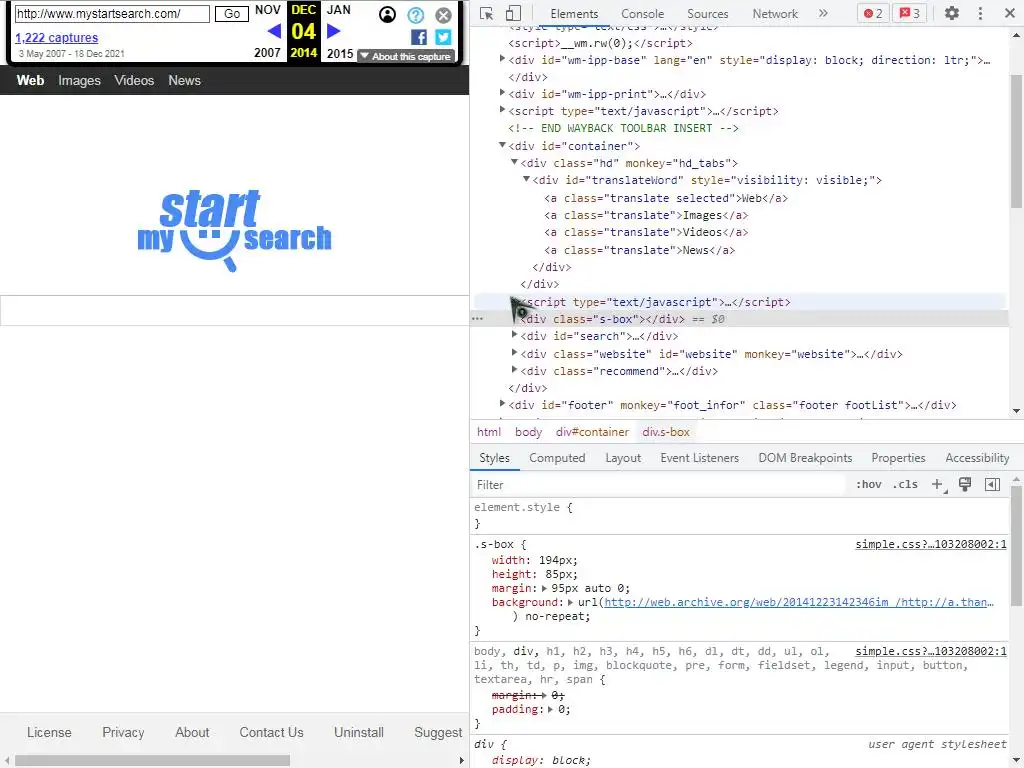Open the License footer link
The width and height of the screenshot is (1024, 768).
49,732
